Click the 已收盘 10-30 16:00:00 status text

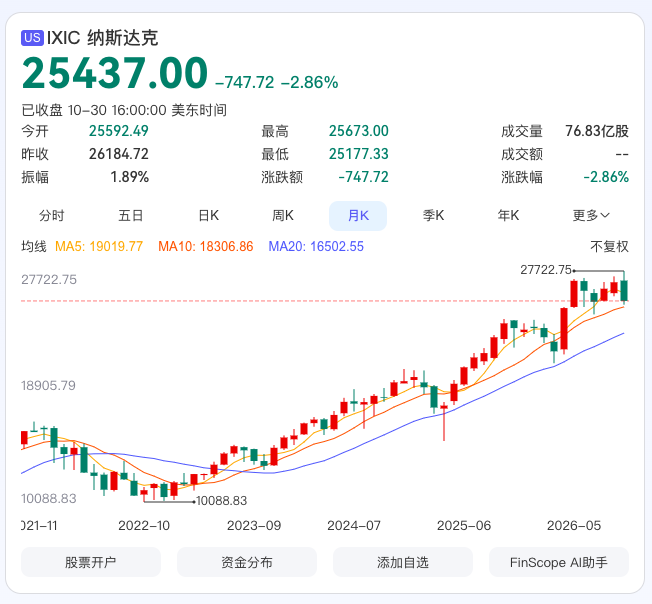pyautogui.click(x=124, y=110)
